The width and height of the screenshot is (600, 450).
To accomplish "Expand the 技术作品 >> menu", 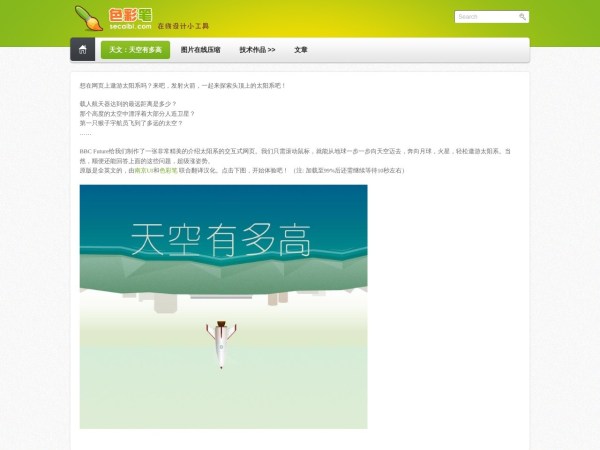I will [x=257, y=50].
